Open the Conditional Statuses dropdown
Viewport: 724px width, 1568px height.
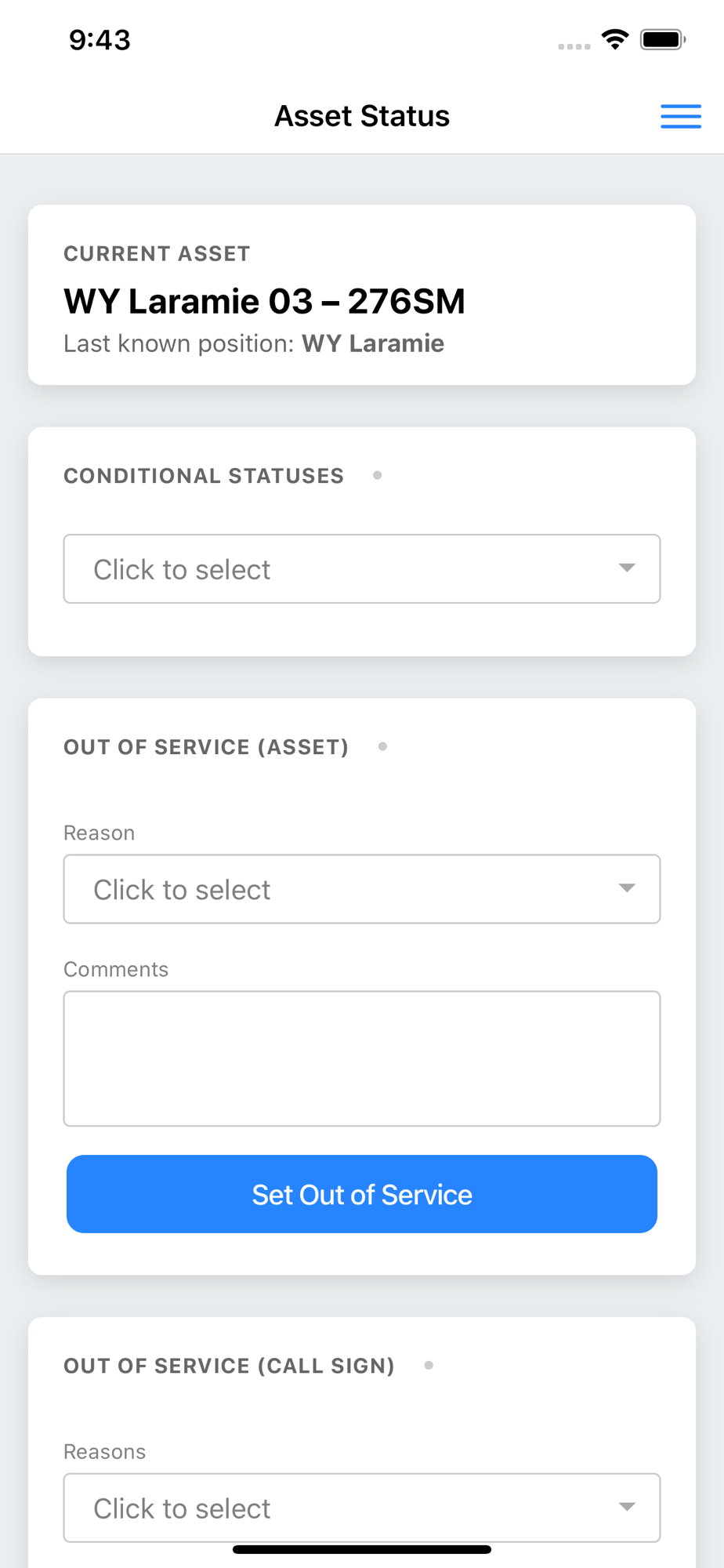361,569
